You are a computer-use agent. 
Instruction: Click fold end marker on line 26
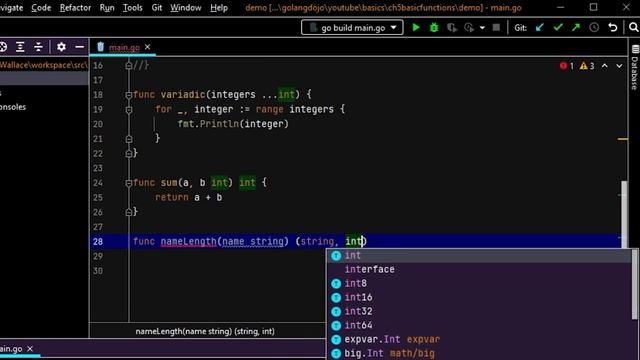pyautogui.click(x=129, y=212)
